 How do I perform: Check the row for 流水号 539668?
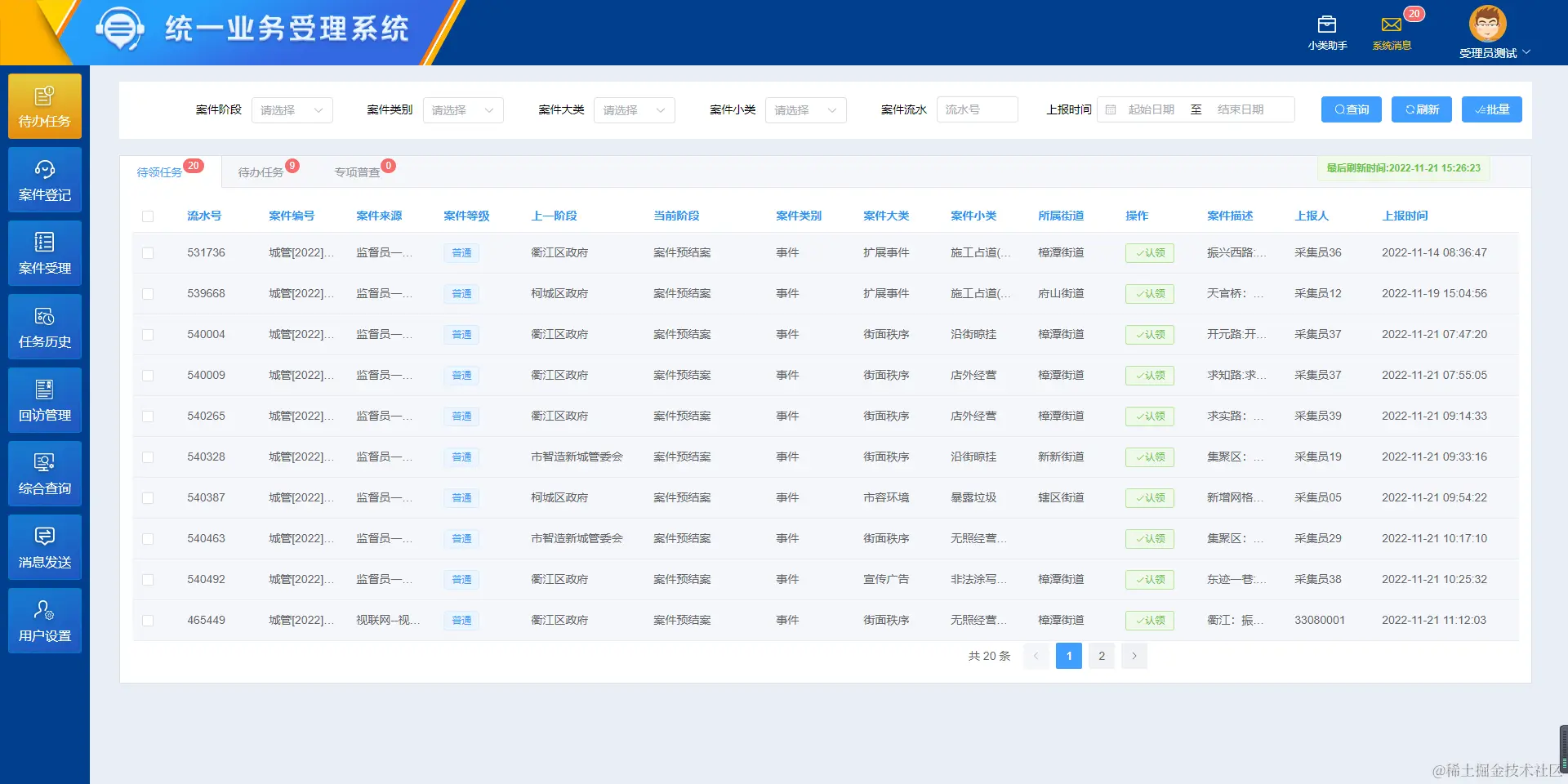coord(148,294)
